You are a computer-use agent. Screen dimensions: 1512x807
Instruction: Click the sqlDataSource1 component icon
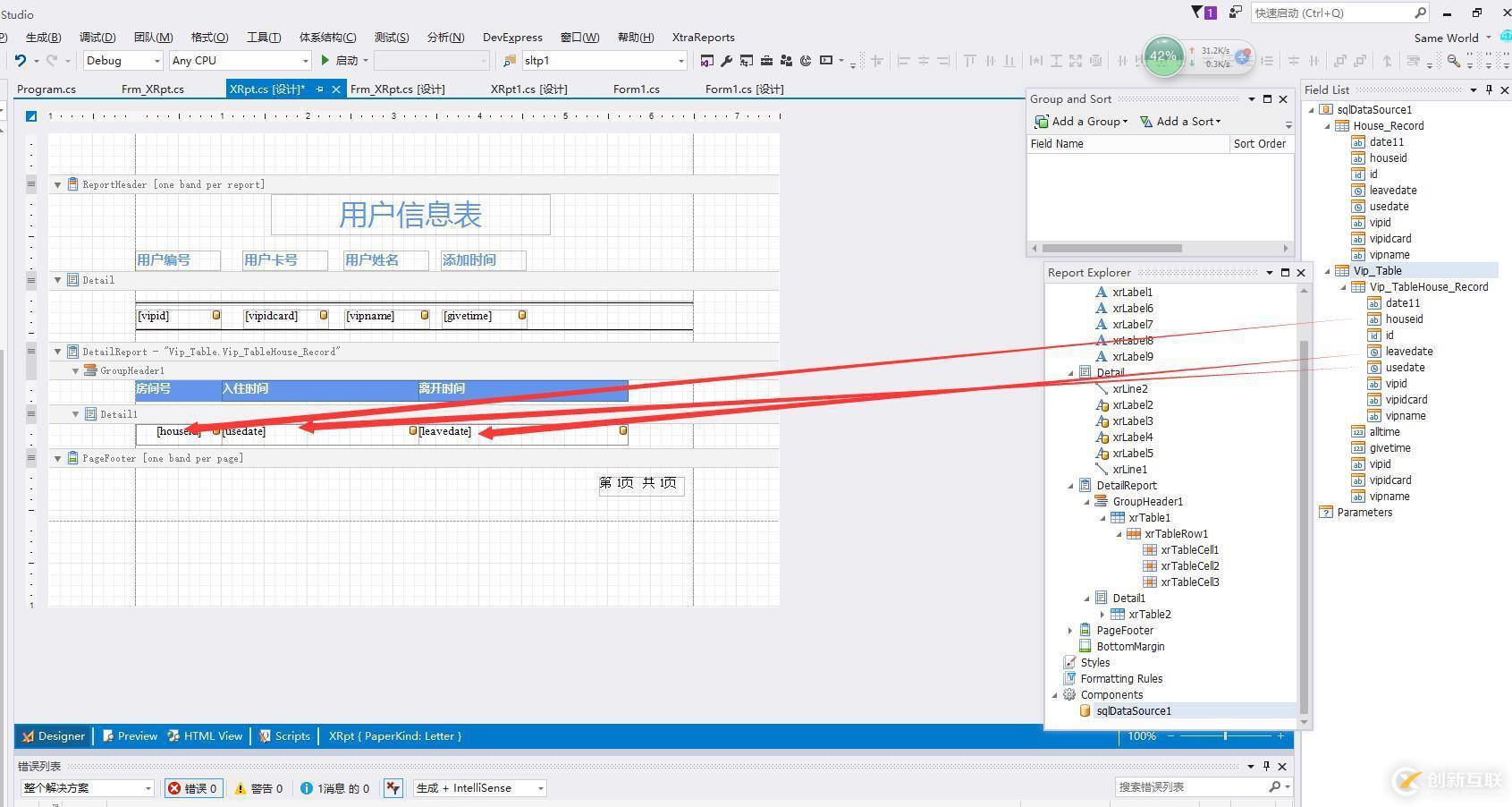pos(1085,710)
